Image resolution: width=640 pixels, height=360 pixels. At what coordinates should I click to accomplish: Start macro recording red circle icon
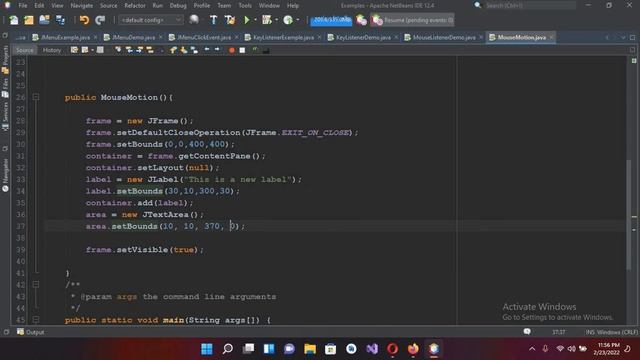(231, 50)
